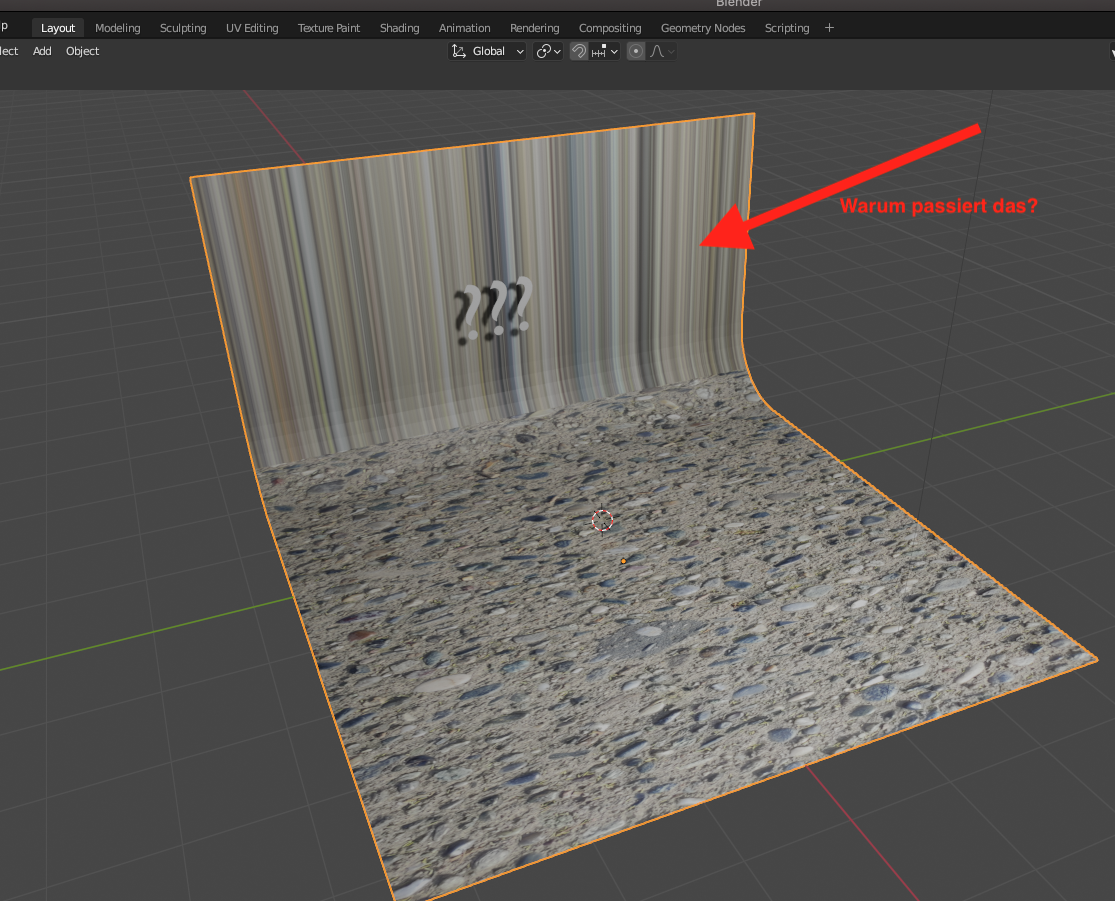Open the UV Editing workspace tab
This screenshot has width=1115, height=901.
tap(252, 28)
